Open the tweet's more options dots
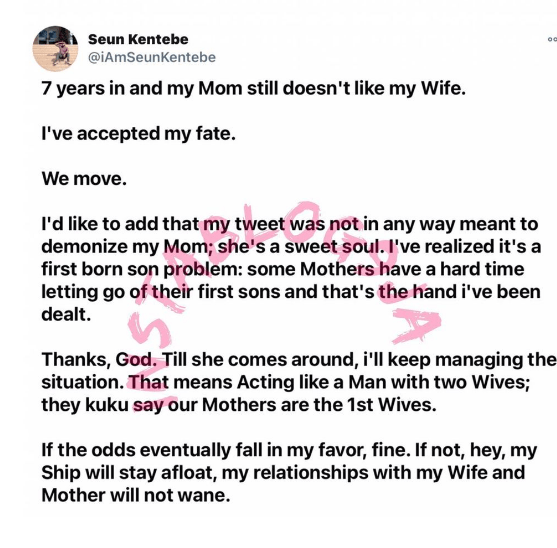Image resolution: width=557 pixels, height=548 pixels. click(x=552, y=39)
